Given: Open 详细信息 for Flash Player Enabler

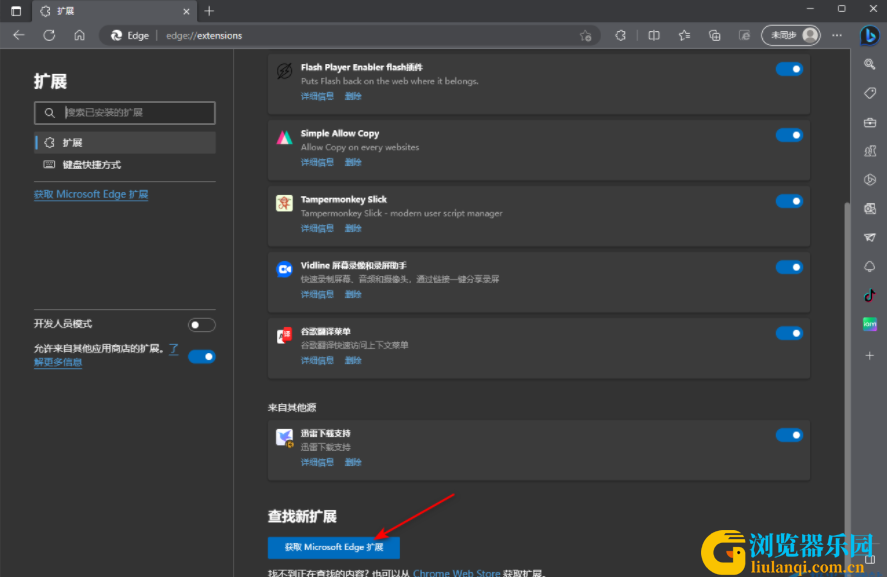Looking at the screenshot, I should click(x=317, y=96).
